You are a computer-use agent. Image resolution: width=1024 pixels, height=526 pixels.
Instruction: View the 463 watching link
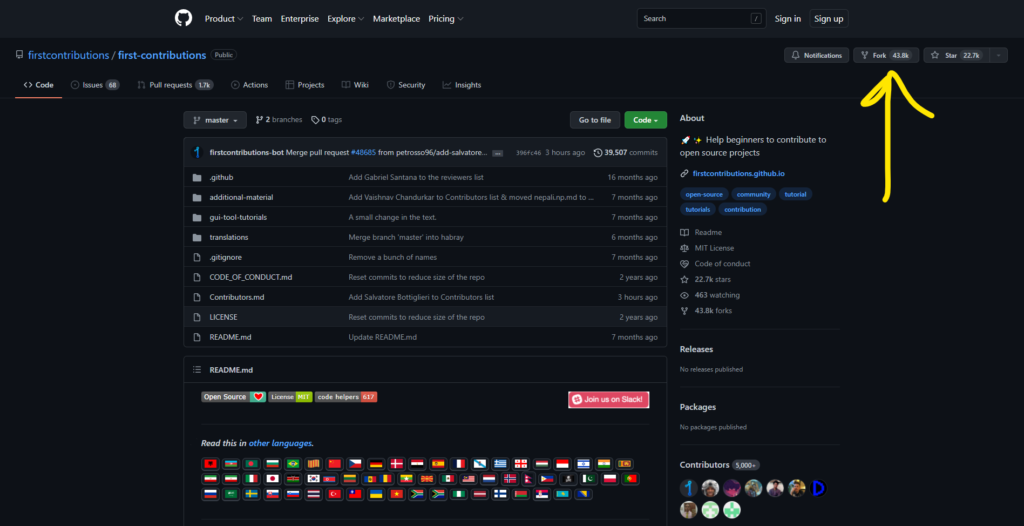click(x=710, y=295)
